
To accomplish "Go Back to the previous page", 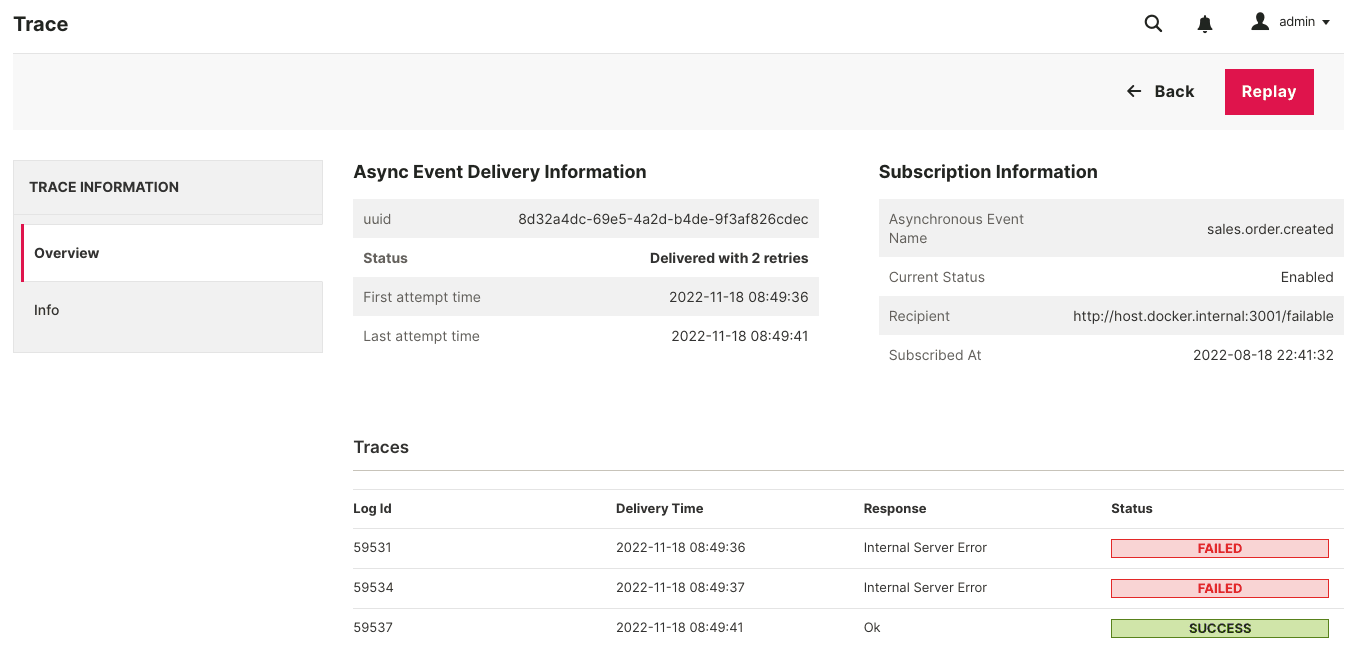I will click(x=1161, y=92).
